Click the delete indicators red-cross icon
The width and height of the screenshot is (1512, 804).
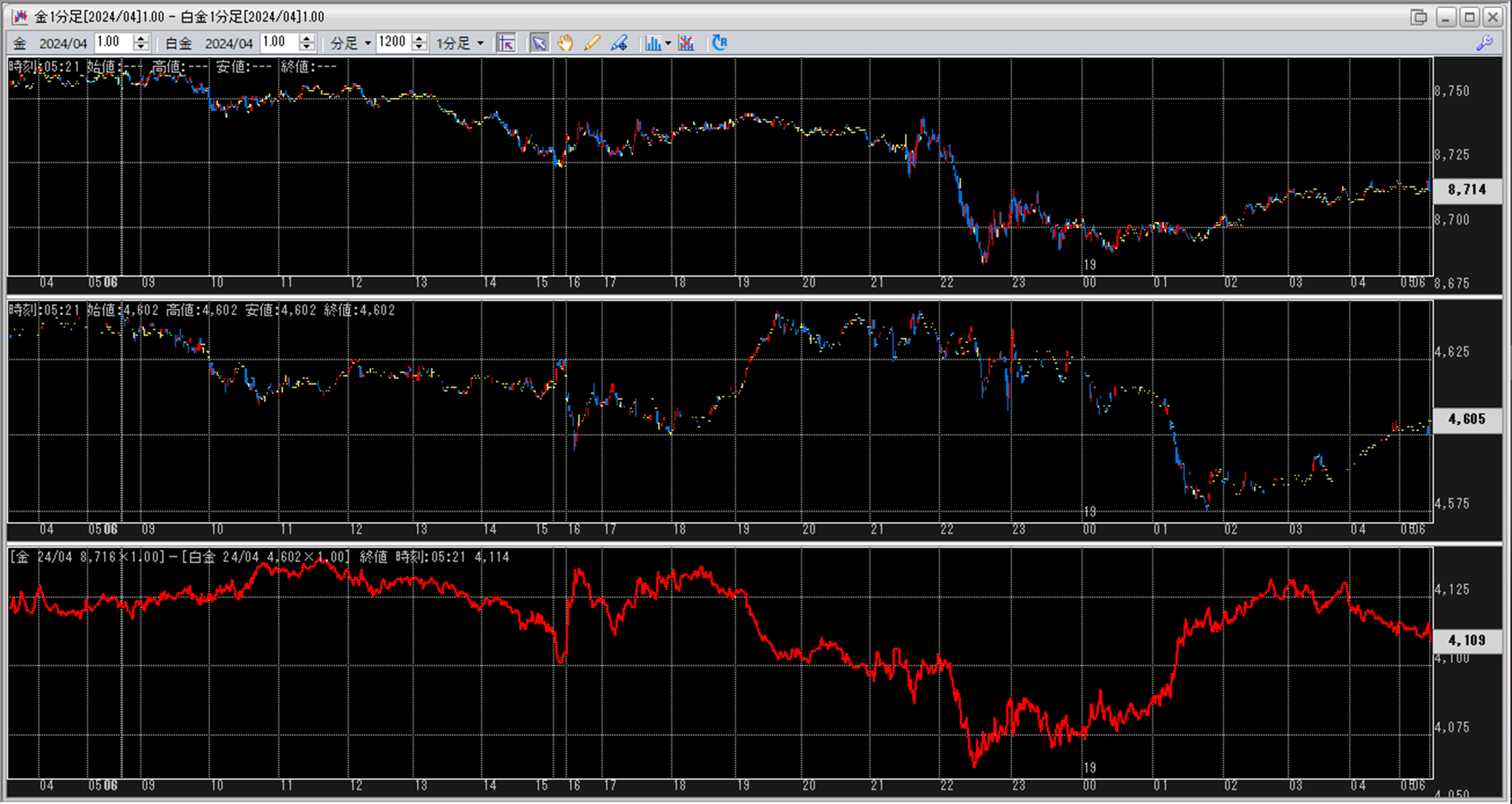pos(686,43)
